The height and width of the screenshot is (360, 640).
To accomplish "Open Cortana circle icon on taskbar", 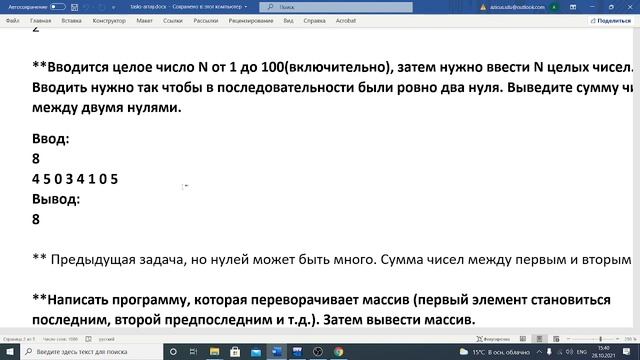I will click(x=173, y=351).
